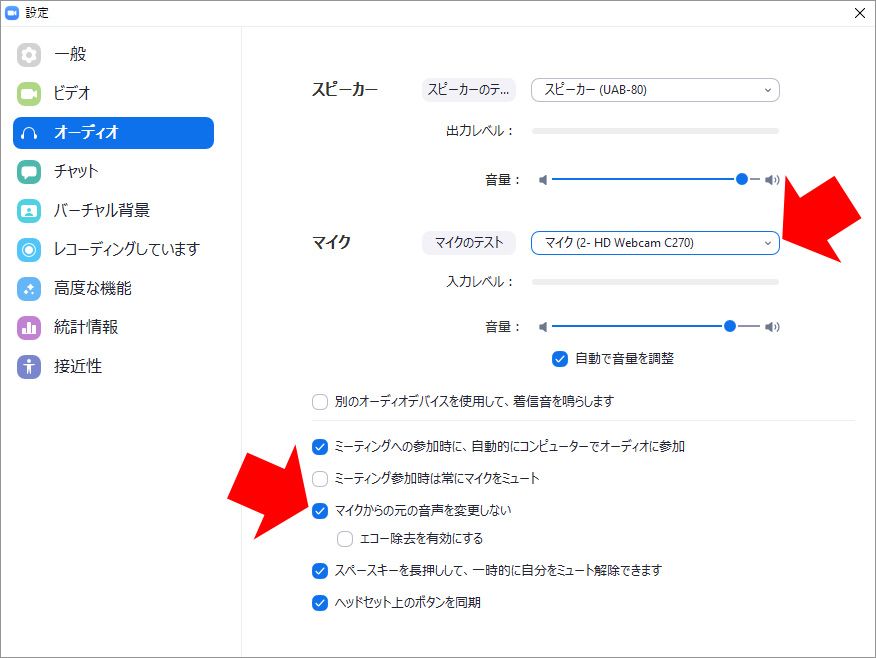This screenshot has width=876, height=658.
Task: Click the gear icon for 一般 settings
Action: click(29, 55)
